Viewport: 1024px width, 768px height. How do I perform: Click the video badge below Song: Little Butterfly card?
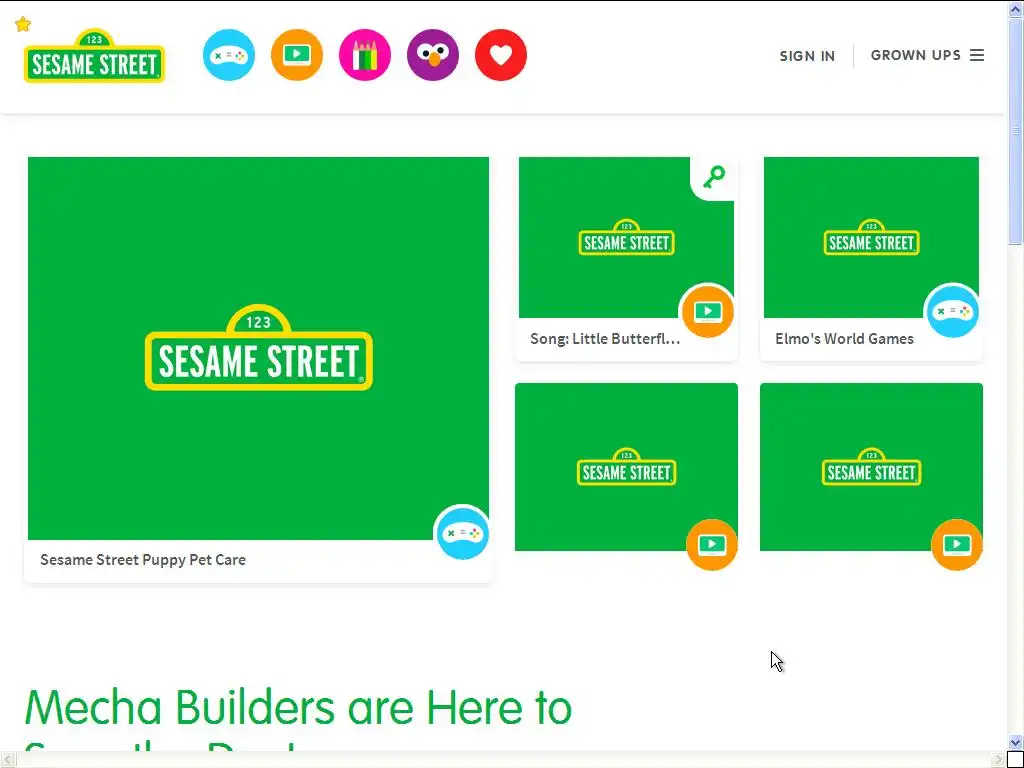click(x=712, y=544)
